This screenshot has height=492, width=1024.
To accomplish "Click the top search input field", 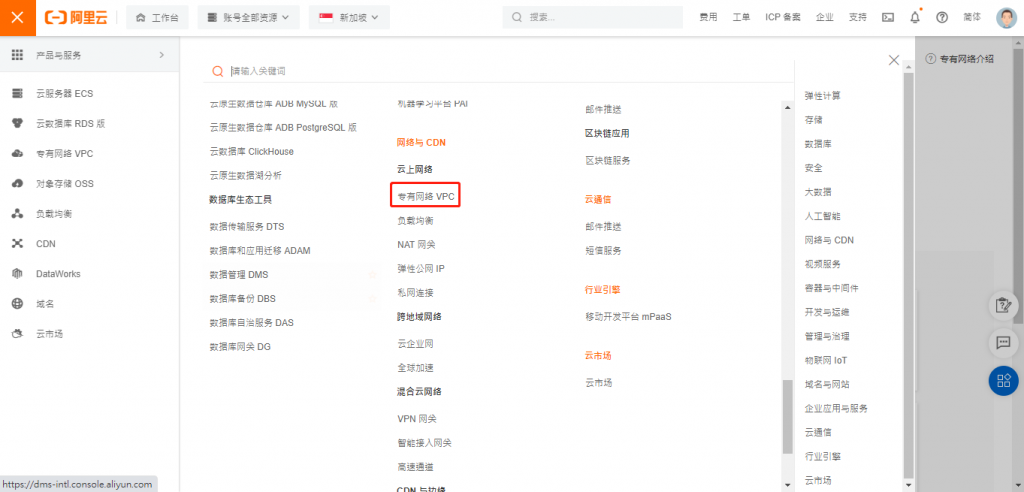I will pos(594,18).
